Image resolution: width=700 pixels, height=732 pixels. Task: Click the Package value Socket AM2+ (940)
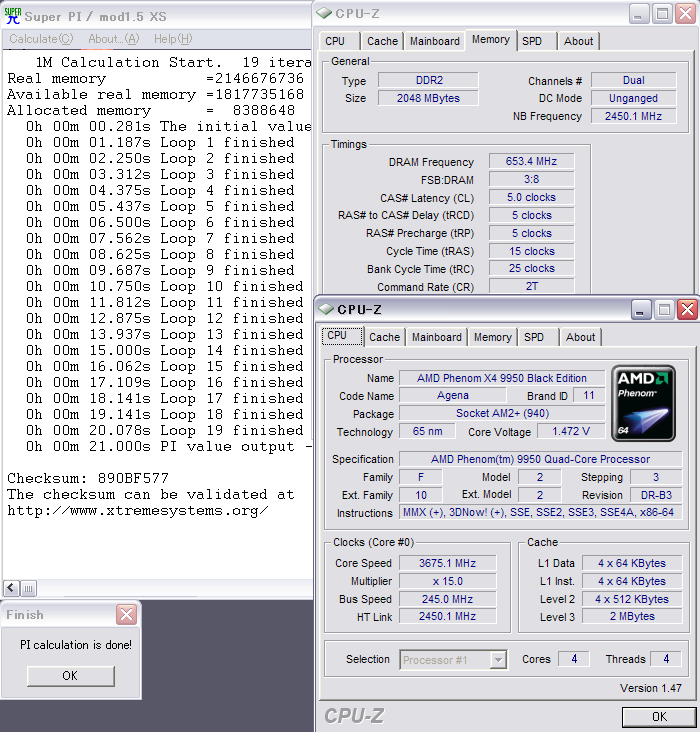click(502, 414)
